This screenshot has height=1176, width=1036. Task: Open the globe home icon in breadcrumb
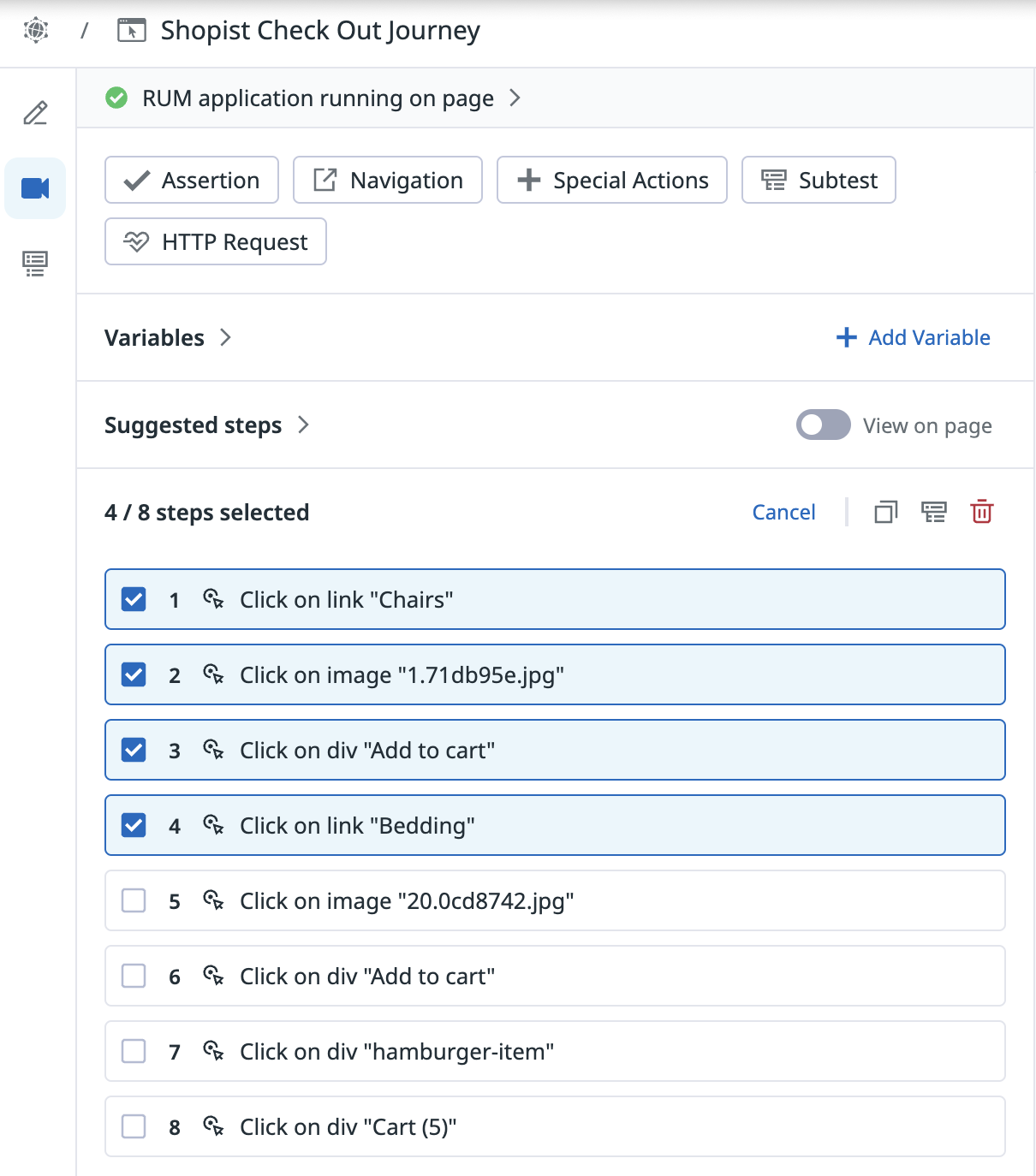(x=36, y=30)
